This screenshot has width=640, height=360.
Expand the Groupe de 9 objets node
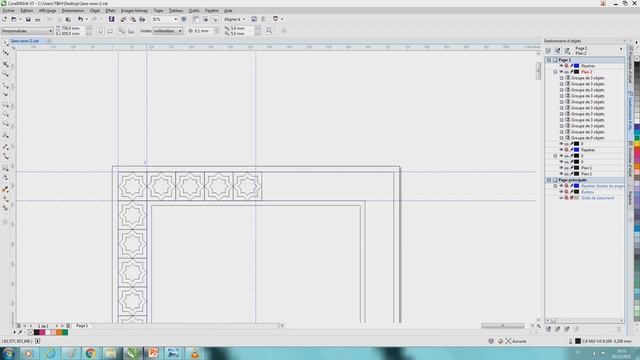pyautogui.click(x=562, y=138)
